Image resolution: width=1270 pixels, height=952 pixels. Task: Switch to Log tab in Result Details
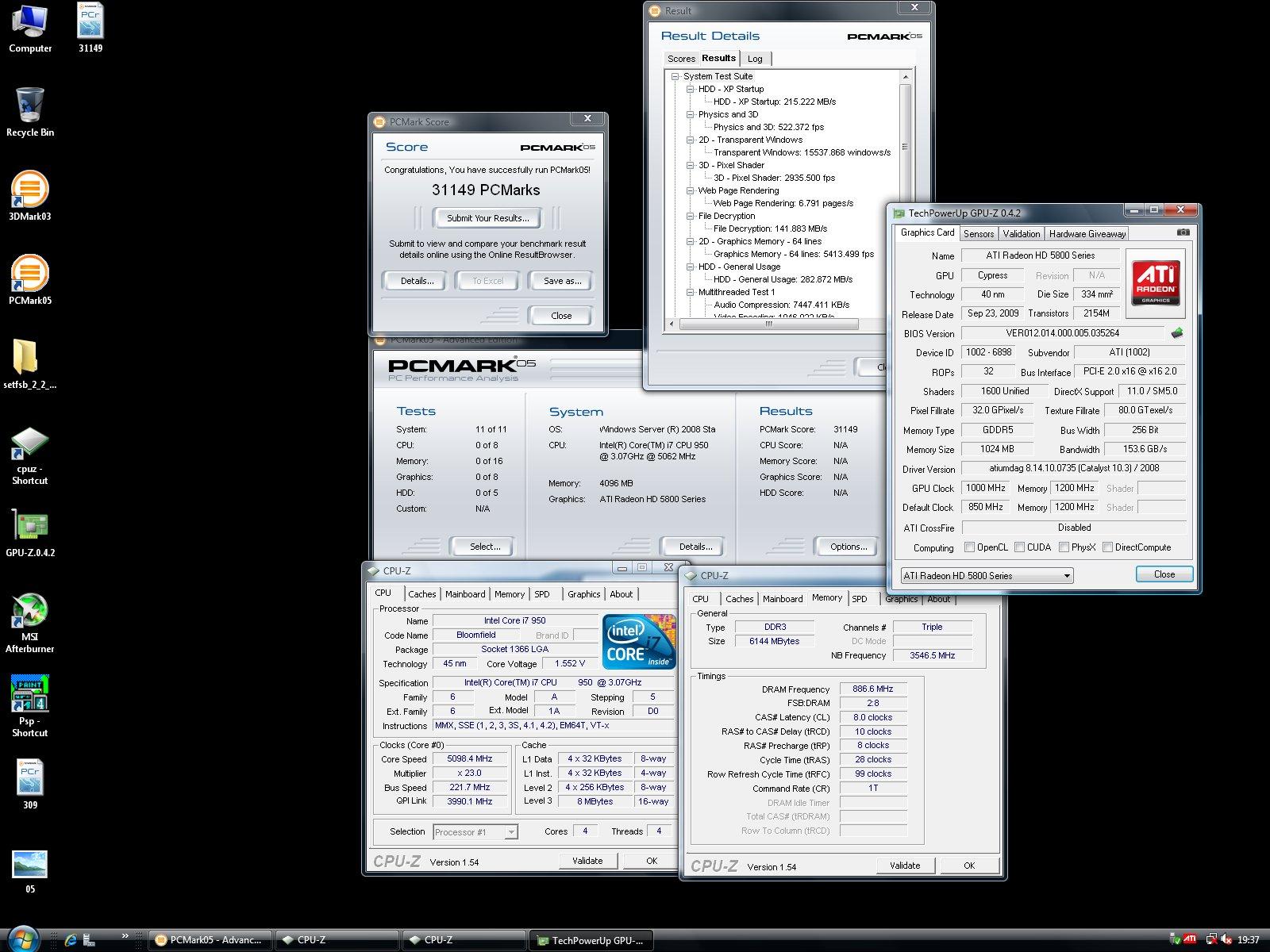point(755,59)
